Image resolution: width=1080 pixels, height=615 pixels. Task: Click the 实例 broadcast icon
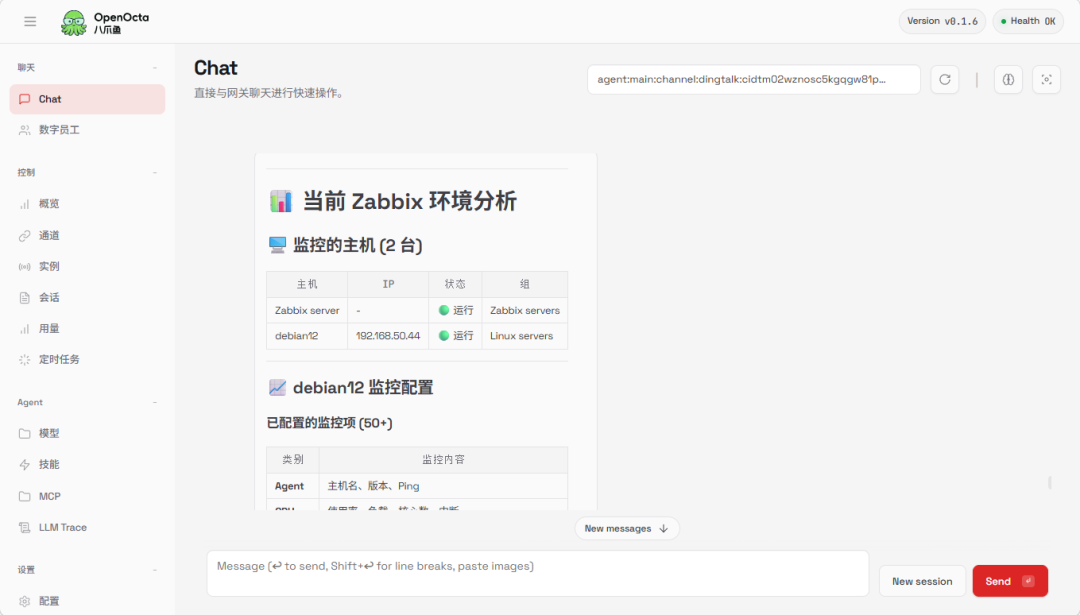coord(25,267)
